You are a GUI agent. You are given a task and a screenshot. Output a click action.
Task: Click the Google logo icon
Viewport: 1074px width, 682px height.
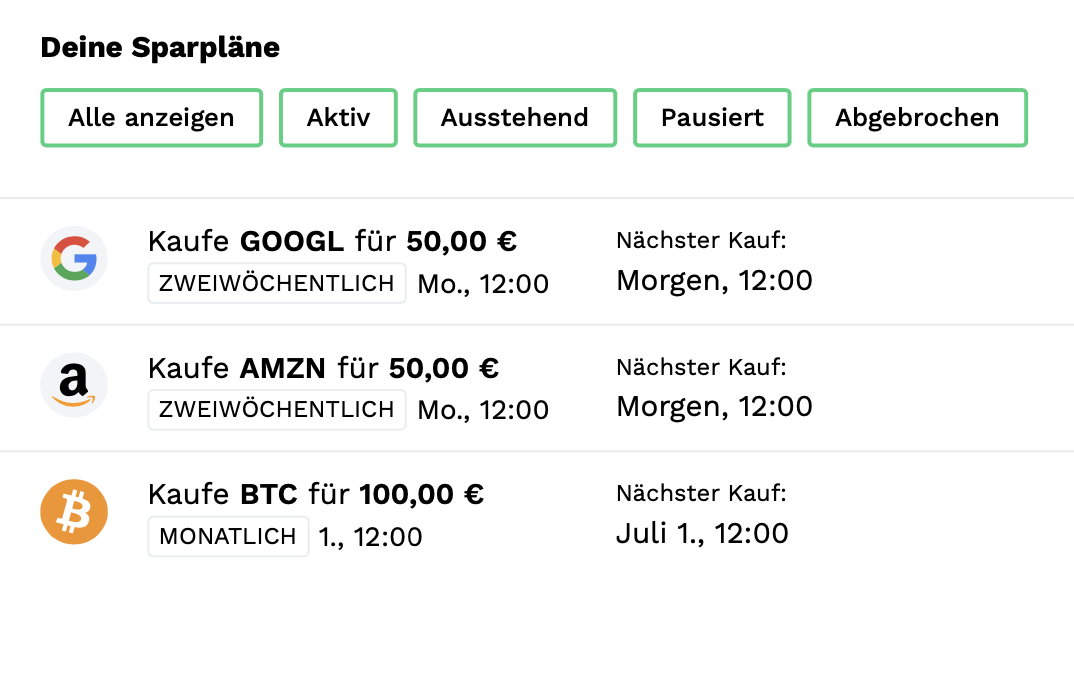tap(74, 259)
